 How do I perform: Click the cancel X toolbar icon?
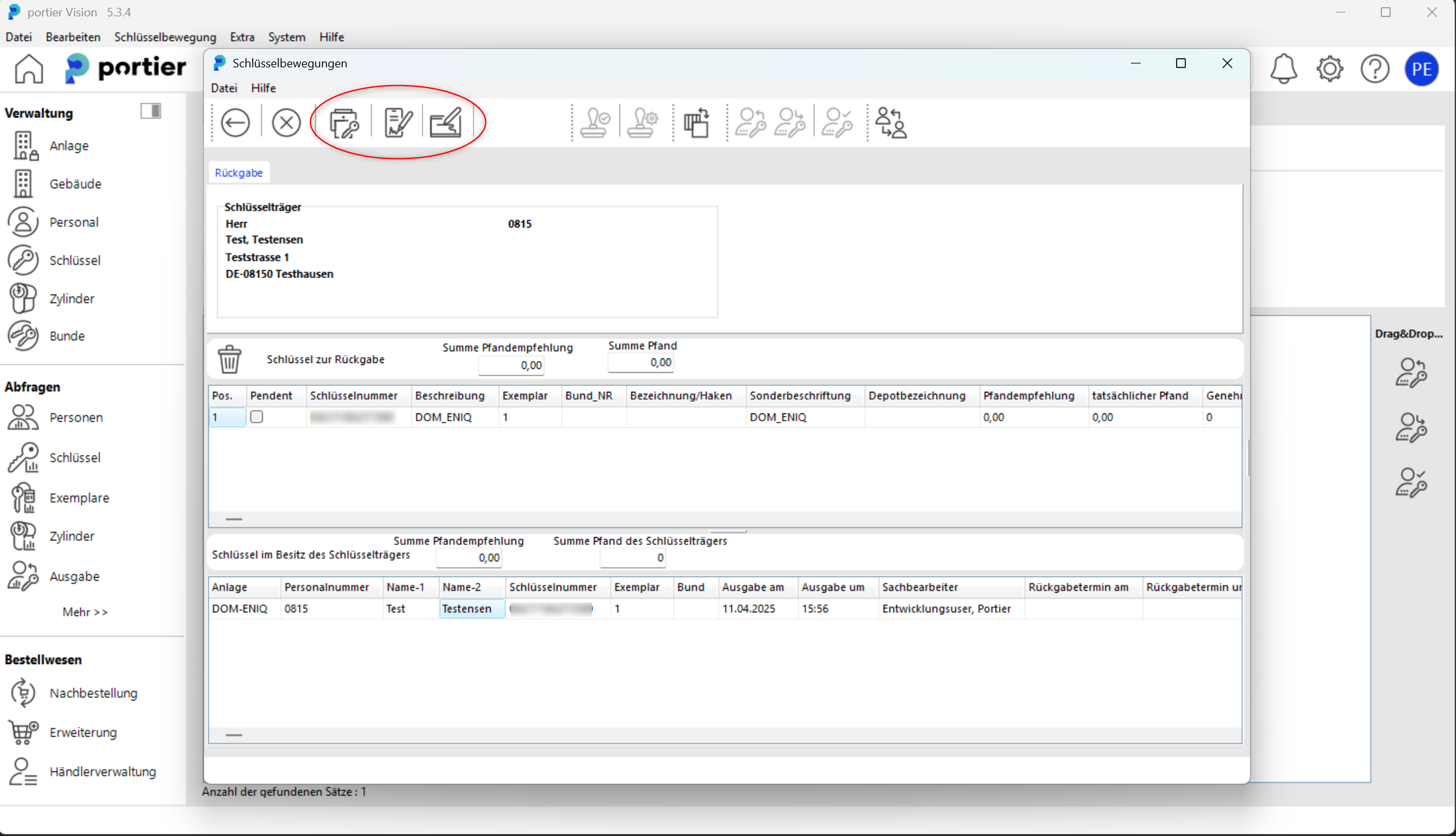tap(286, 122)
